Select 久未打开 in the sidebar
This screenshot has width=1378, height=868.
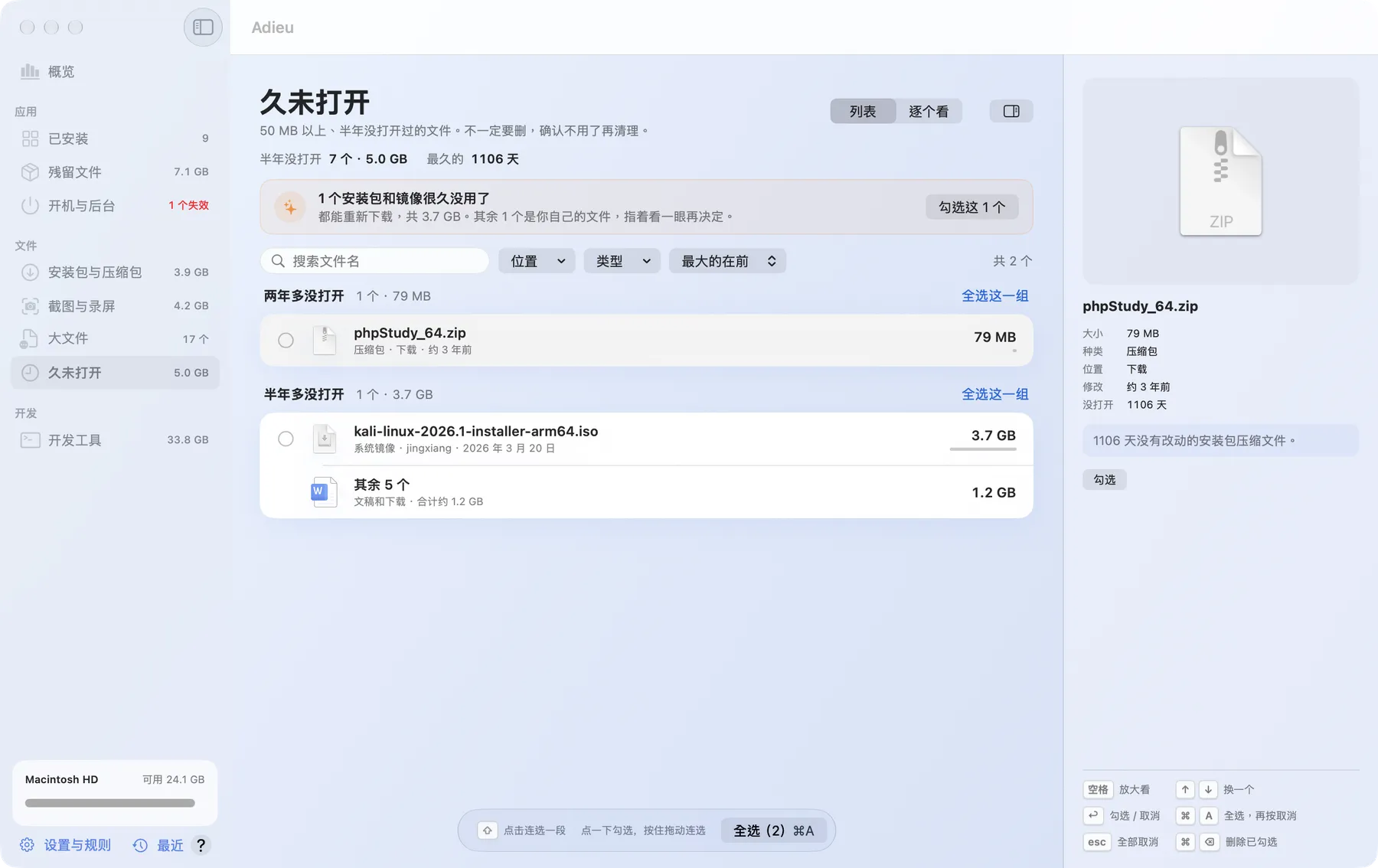click(115, 373)
